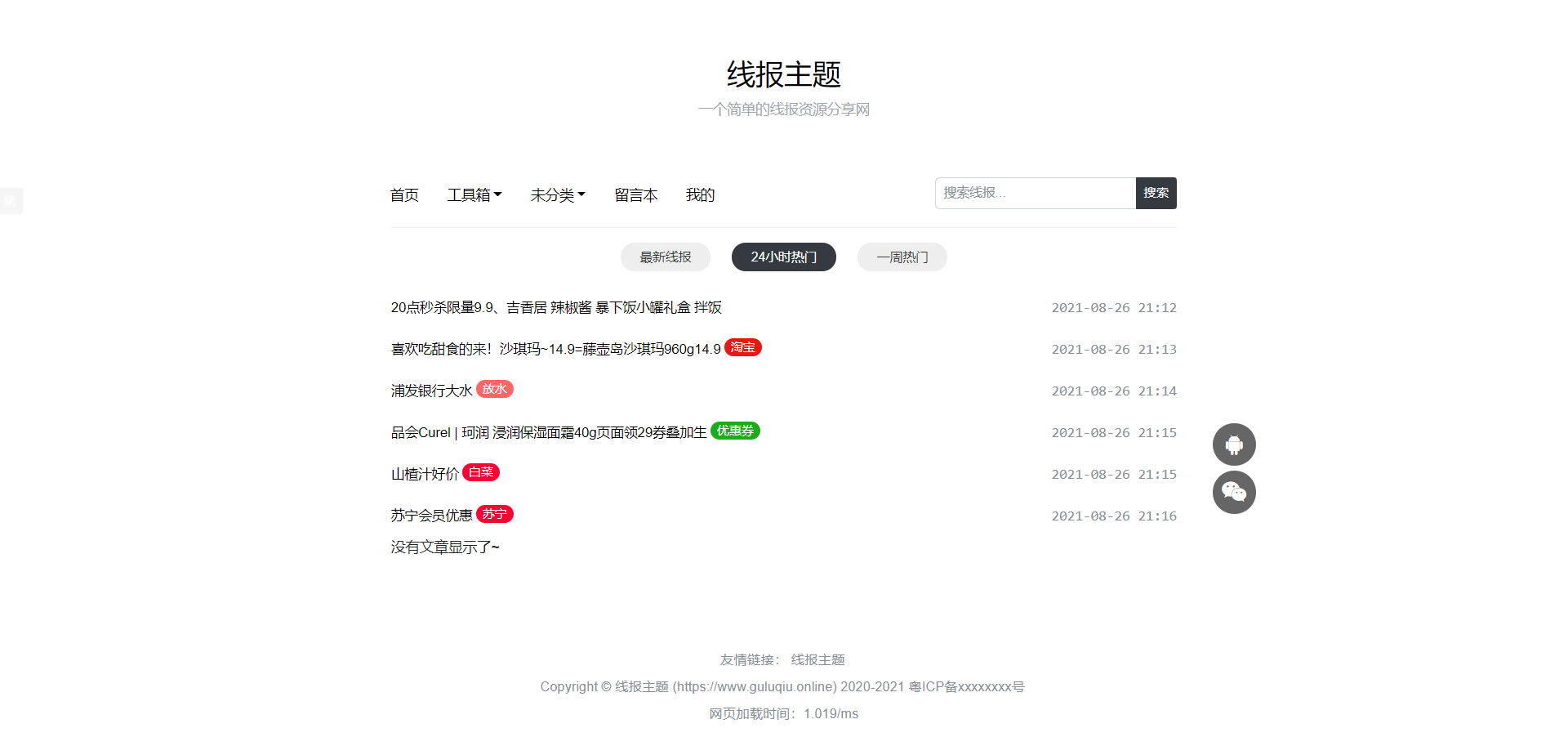The image size is (1568, 737).
Task: Click the Android app download icon
Action: click(x=1234, y=444)
